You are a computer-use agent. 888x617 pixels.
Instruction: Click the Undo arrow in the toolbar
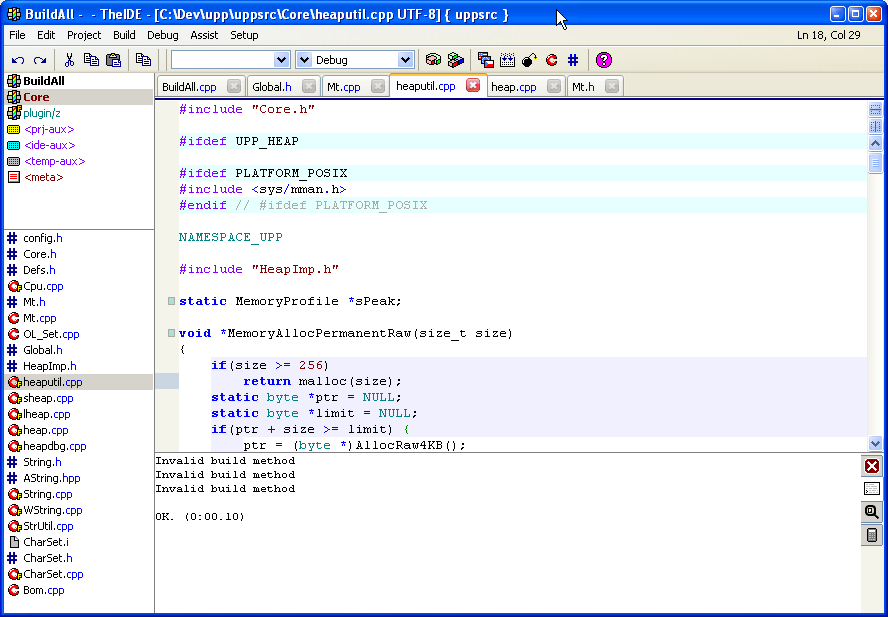18,60
